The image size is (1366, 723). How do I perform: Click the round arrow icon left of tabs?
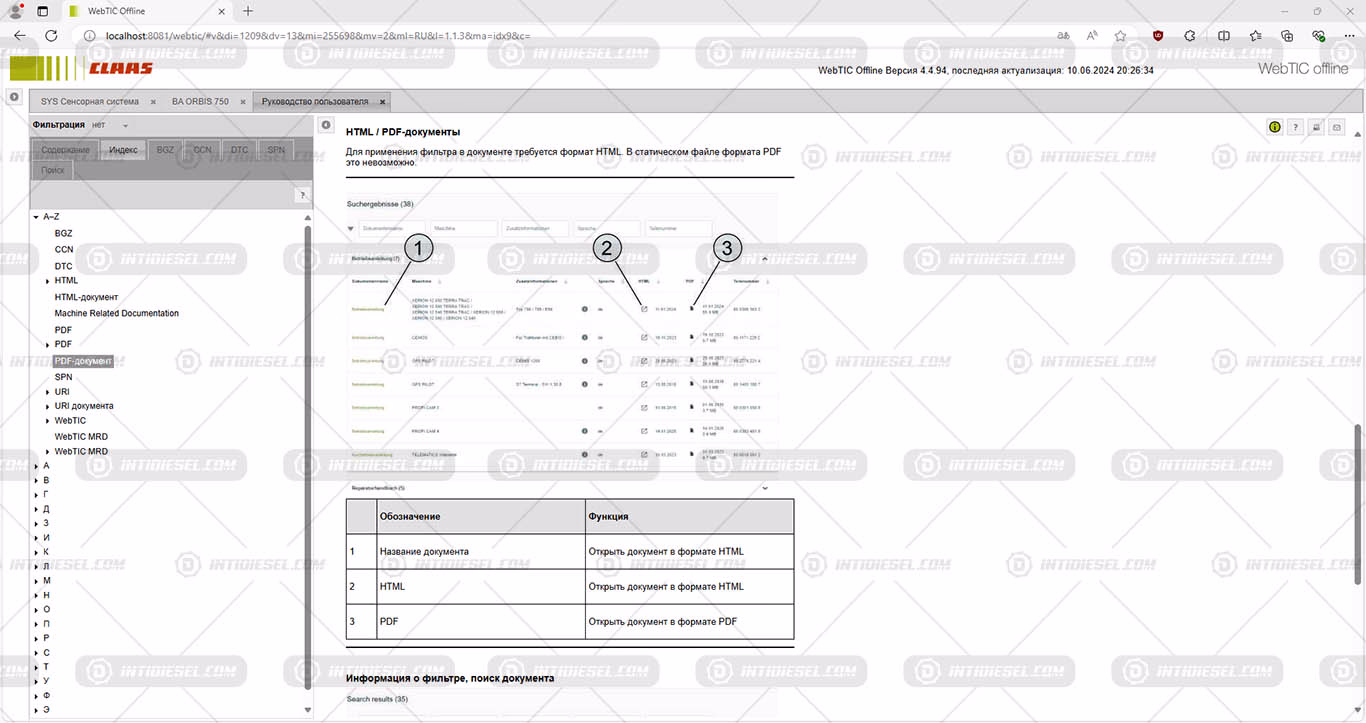click(14, 97)
